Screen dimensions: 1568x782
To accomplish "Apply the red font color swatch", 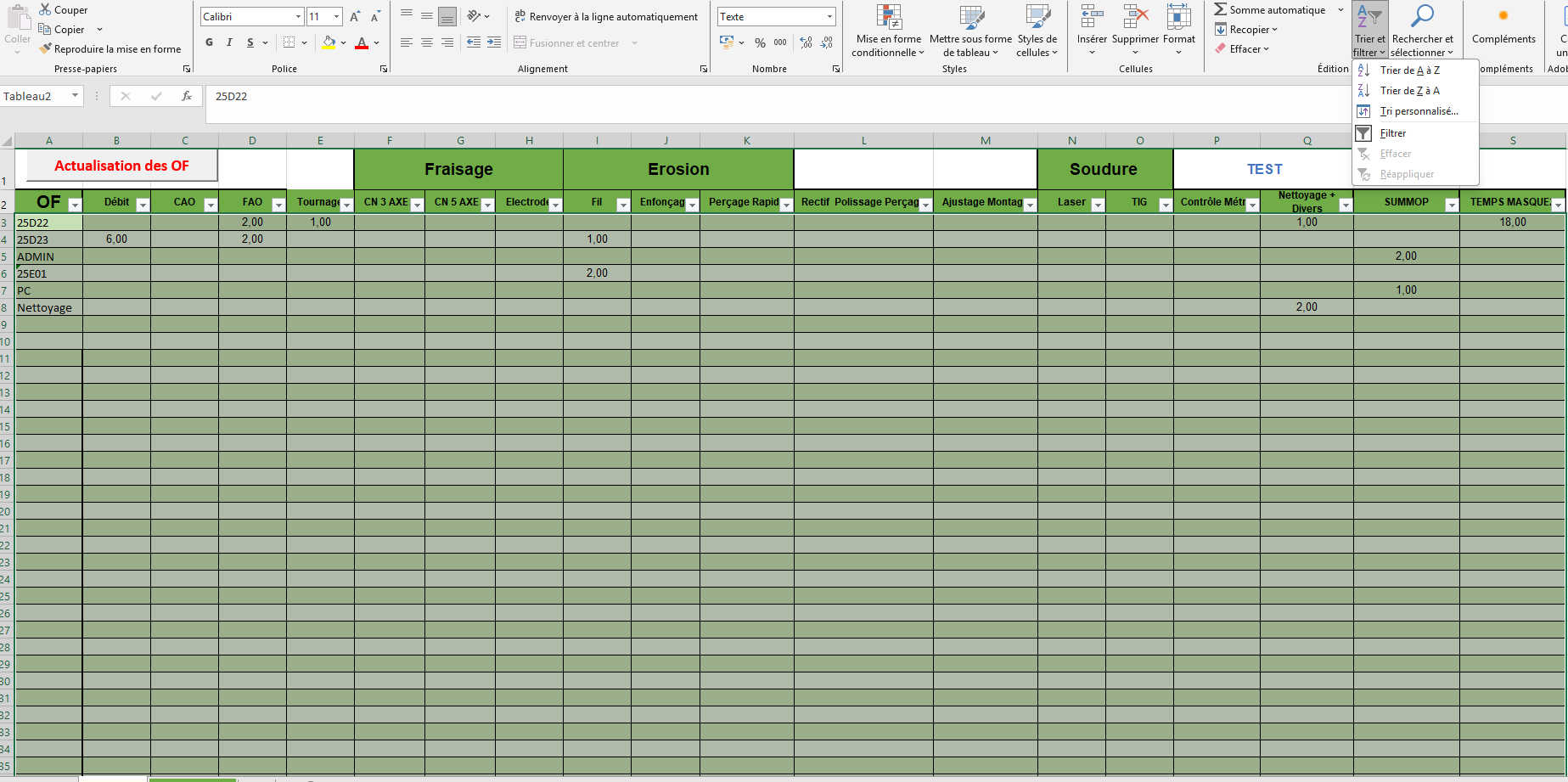I will pos(362,42).
